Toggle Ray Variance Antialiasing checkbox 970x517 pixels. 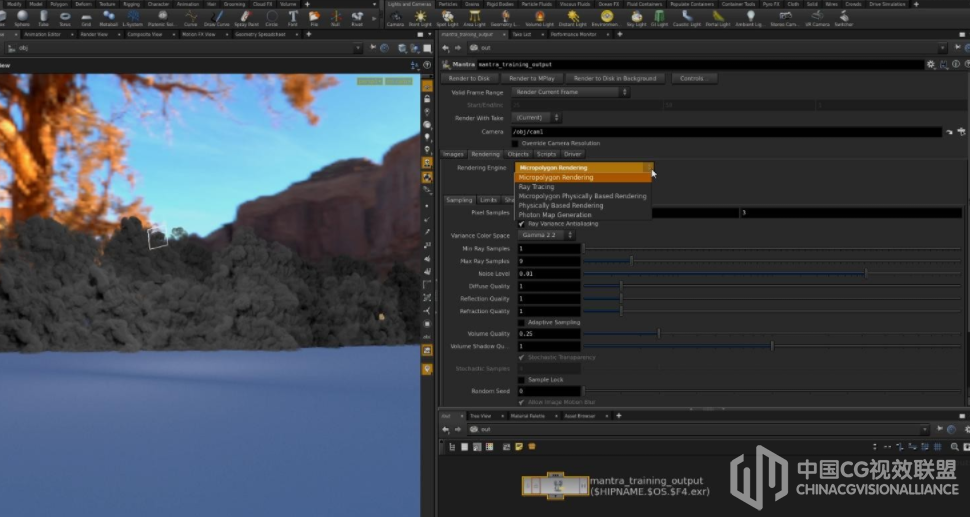pyautogui.click(x=521, y=224)
